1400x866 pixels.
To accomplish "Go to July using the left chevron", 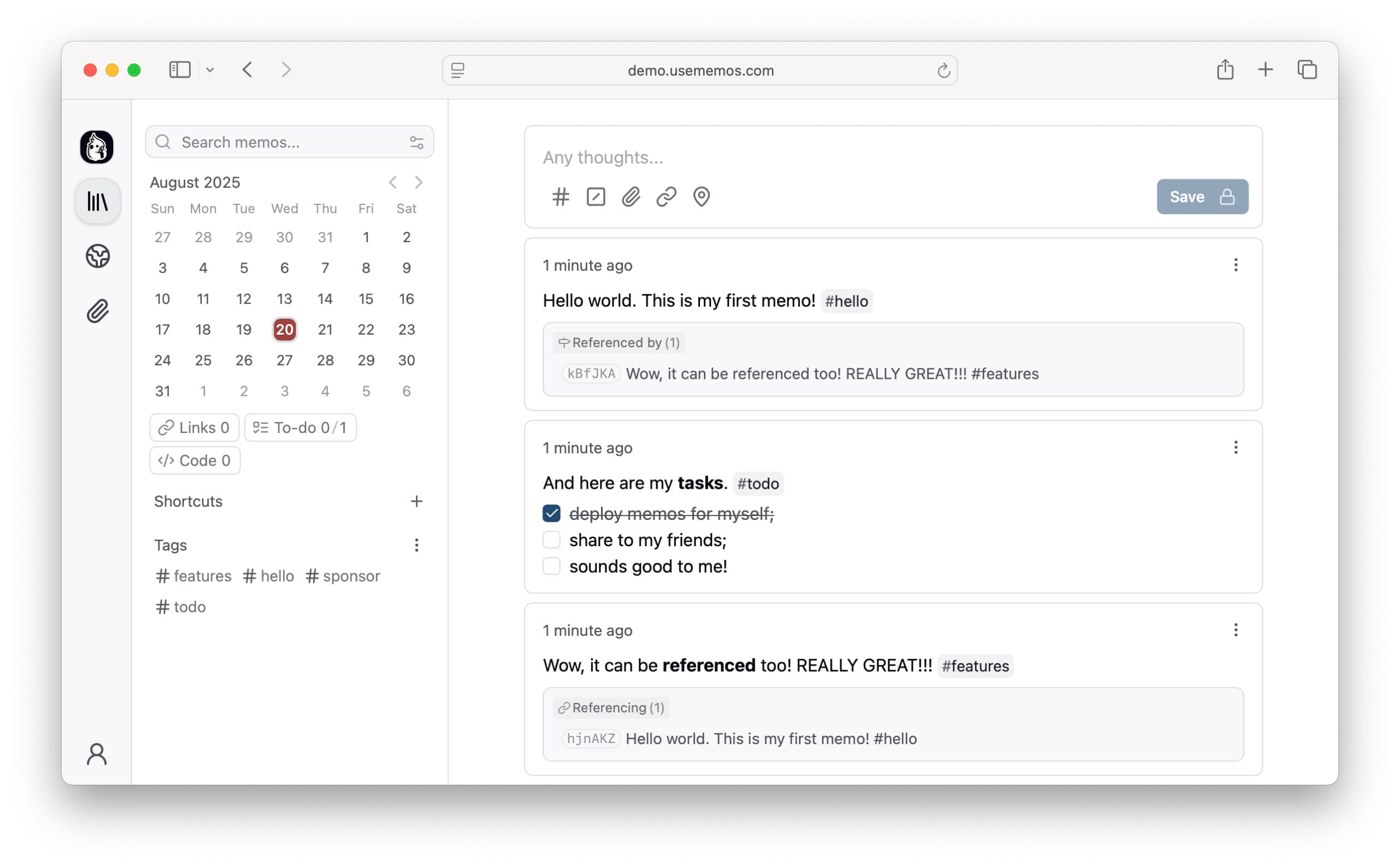I will (x=393, y=182).
